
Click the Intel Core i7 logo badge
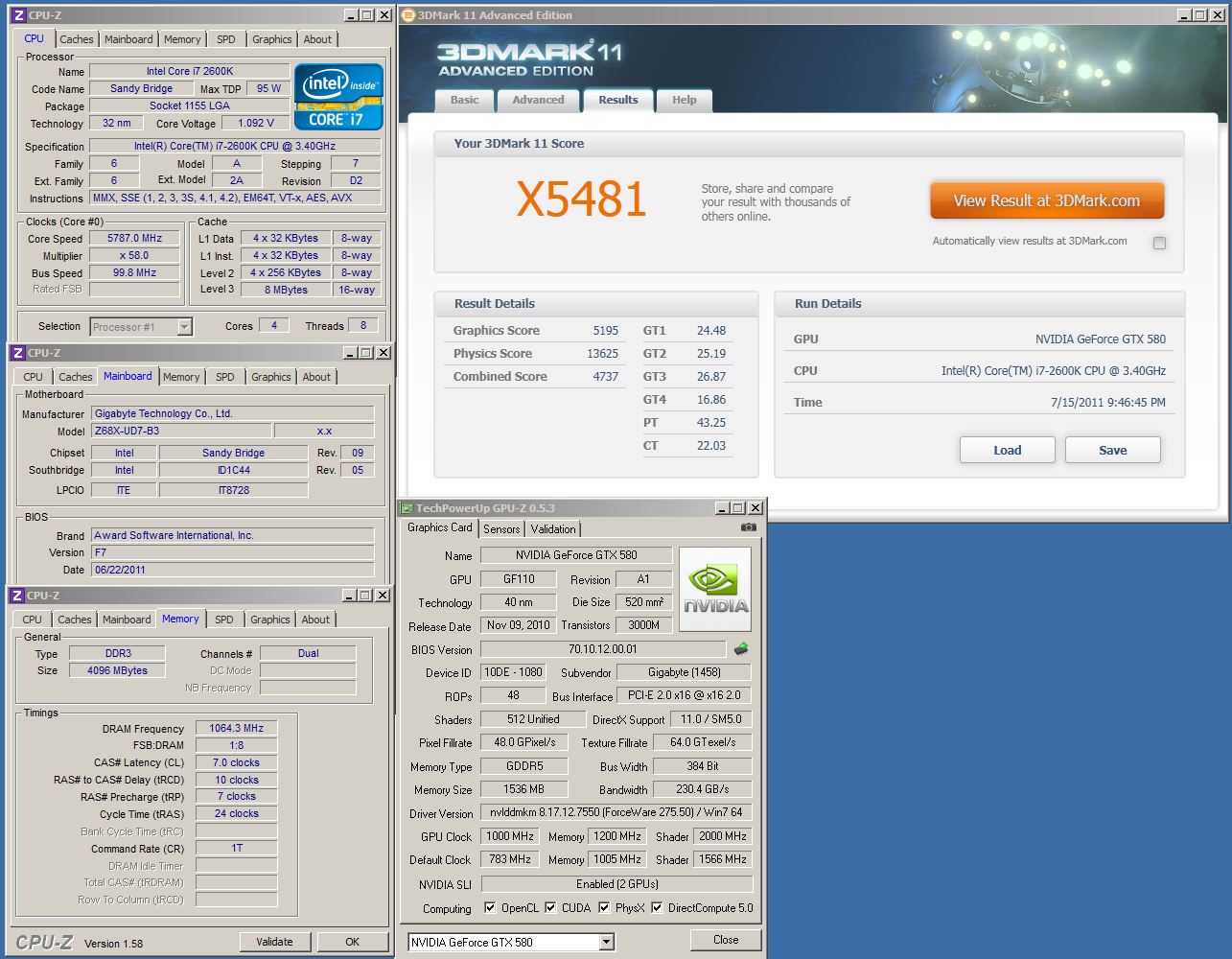tap(339, 97)
